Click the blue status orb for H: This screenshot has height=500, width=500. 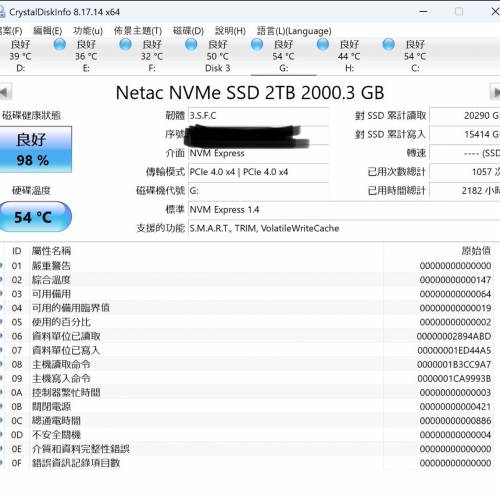coord(323,44)
